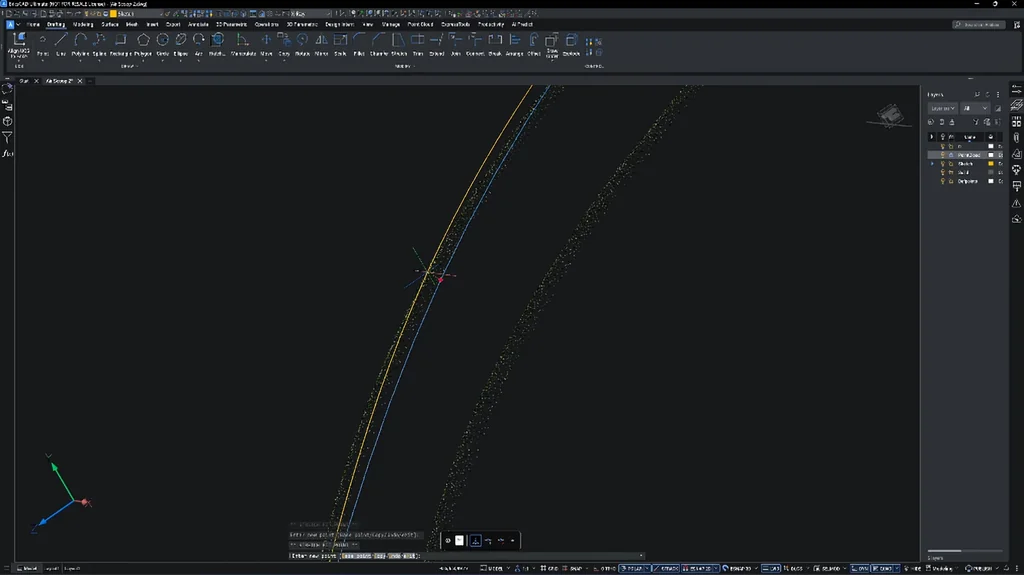Select the Spline tool
This screenshot has height=575, width=1024.
coord(99,44)
